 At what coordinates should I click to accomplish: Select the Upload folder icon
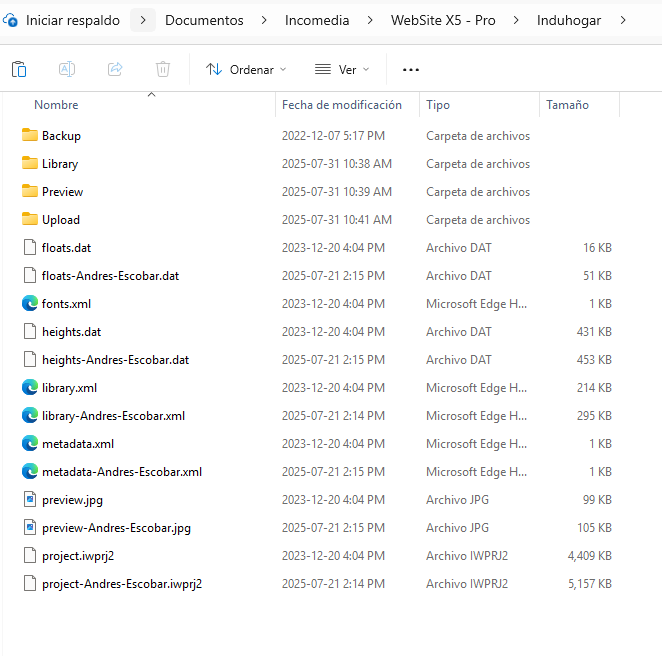pos(30,219)
